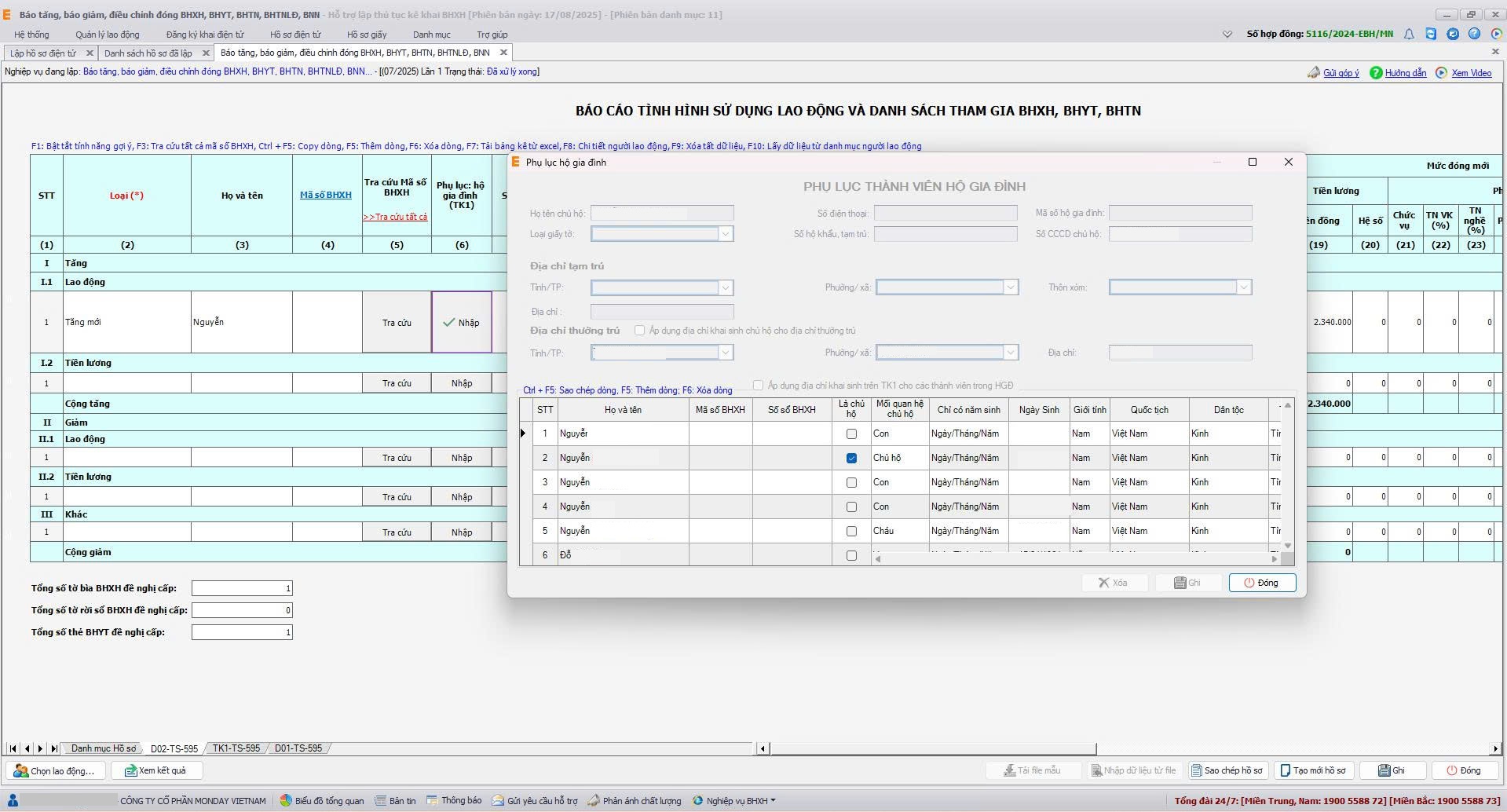
Task: Uncheck Là chủ hộ for Chủ hộ row
Action: (851, 458)
